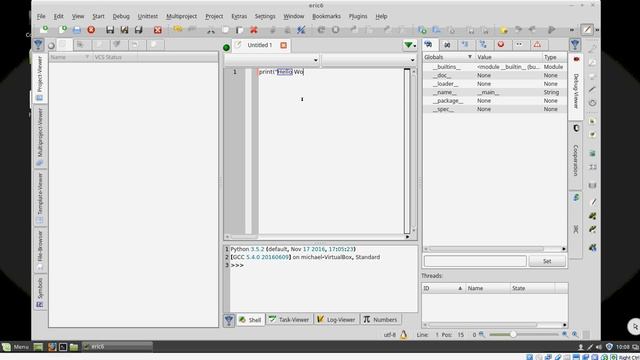Screen dimensions: 640x360
Task: Select the __name__ variable row
Action: click(x=495, y=92)
